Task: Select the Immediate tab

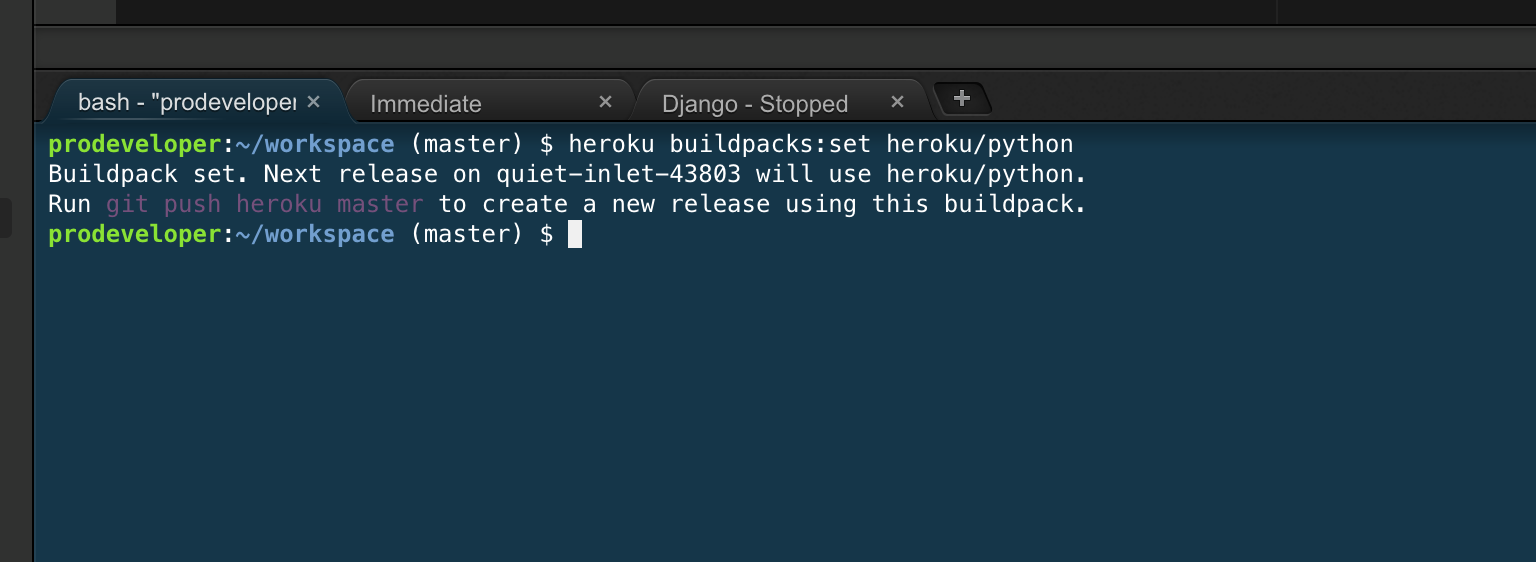Action: click(426, 104)
